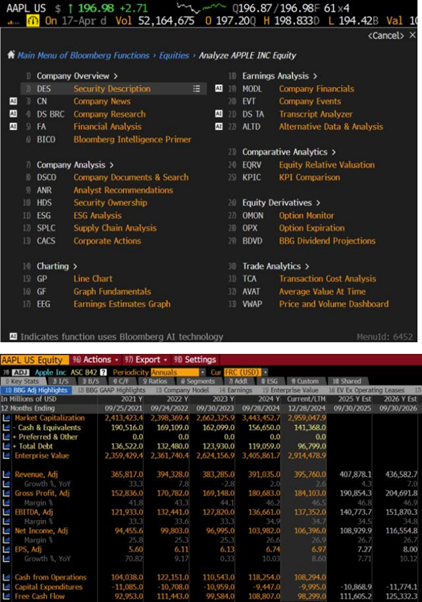The image size is (422, 602).
Task: Open the Periodicity Annuals dropdown
Action: pos(178,372)
